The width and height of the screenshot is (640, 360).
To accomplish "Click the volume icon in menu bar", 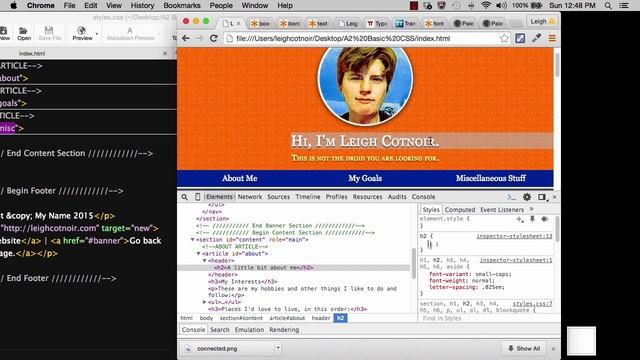I will click(502, 5).
